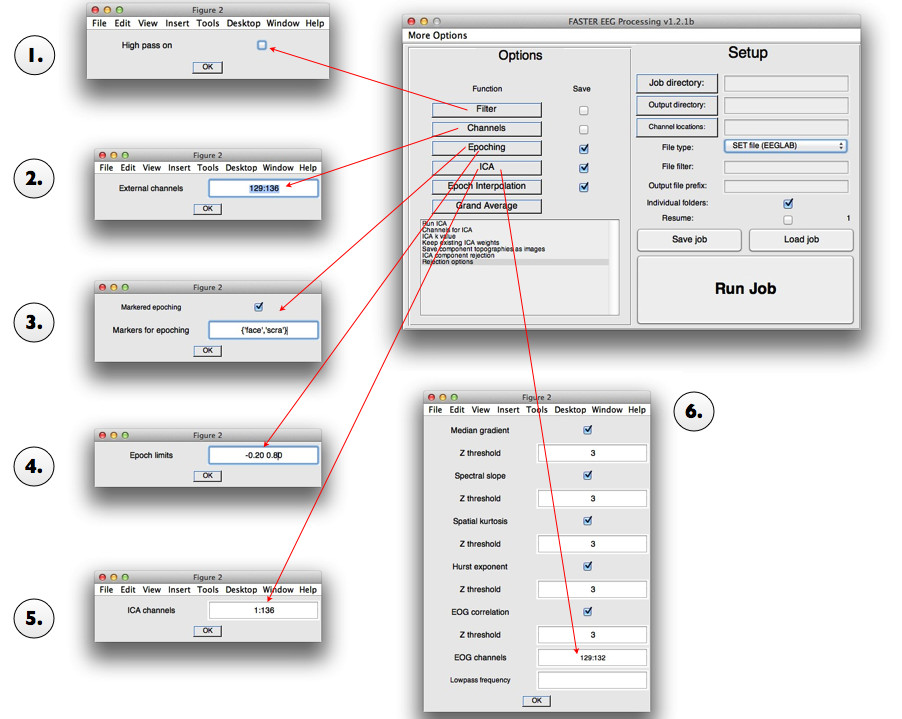The image size is (902, 719).
Task: Click OK in rejection options dialog
Action: click(x=537, y=701)
